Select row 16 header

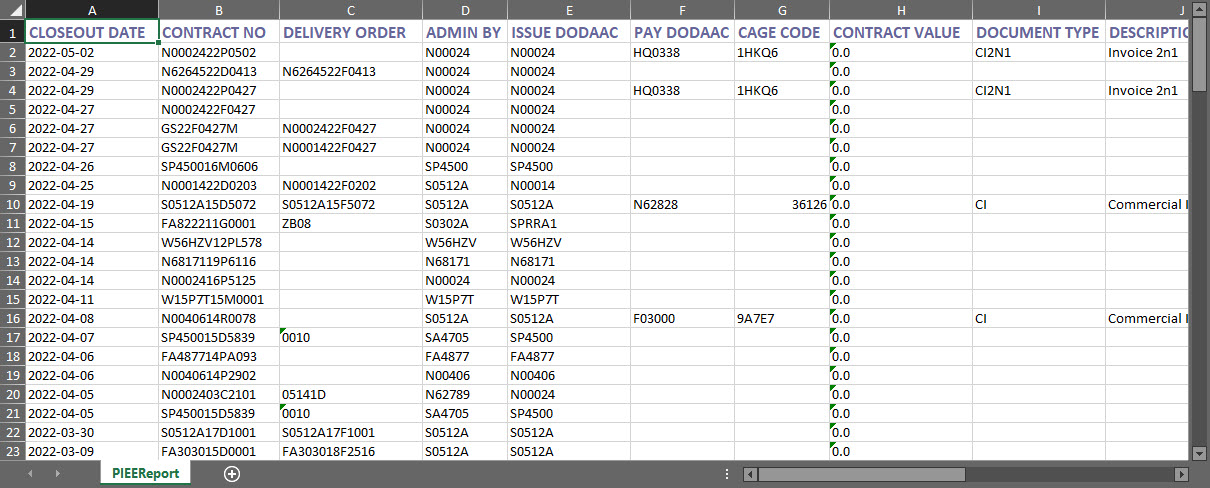click(12, 318)
